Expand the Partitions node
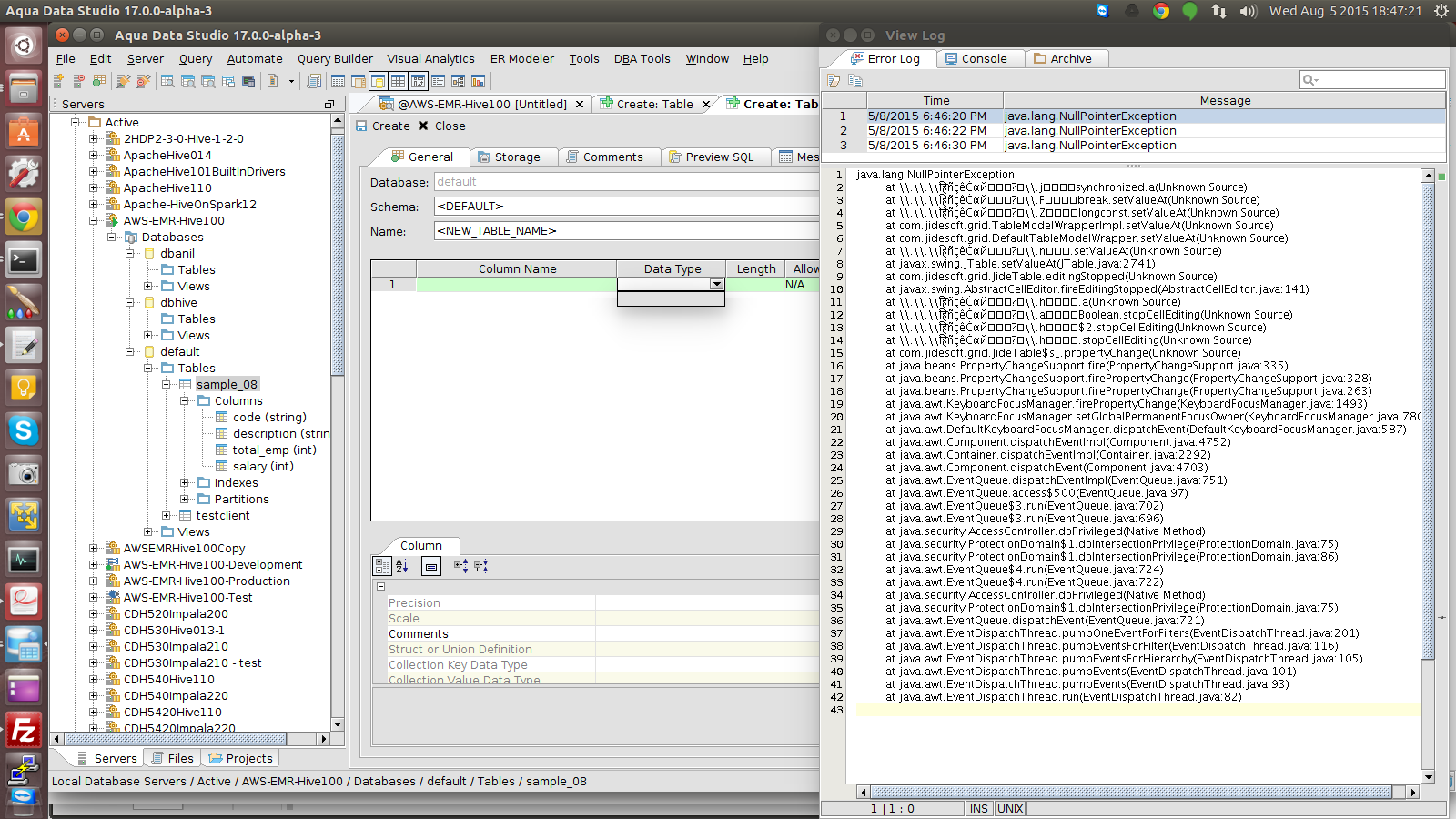The image size is (1456, 819). (185, 500)
